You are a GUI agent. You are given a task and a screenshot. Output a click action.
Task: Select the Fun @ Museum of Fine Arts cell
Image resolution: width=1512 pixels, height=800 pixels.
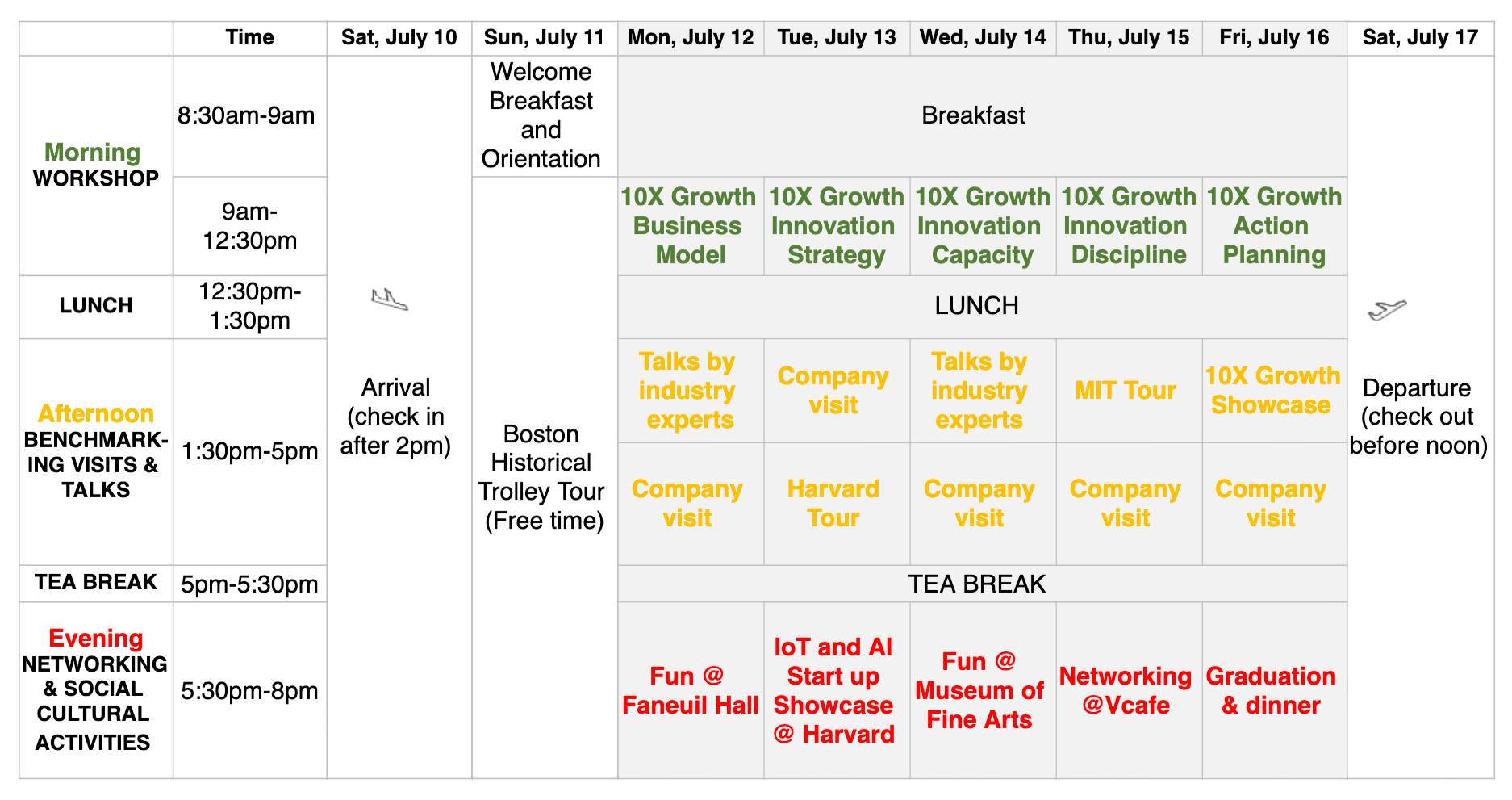pos(983,690)
